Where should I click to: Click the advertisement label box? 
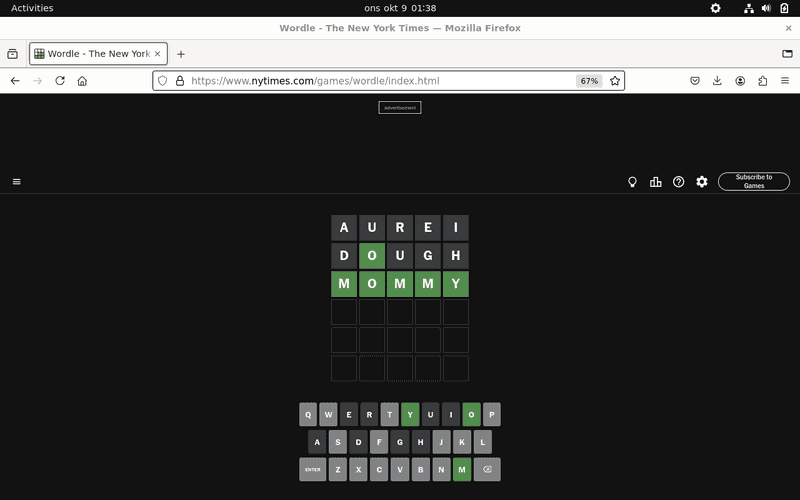400,108
